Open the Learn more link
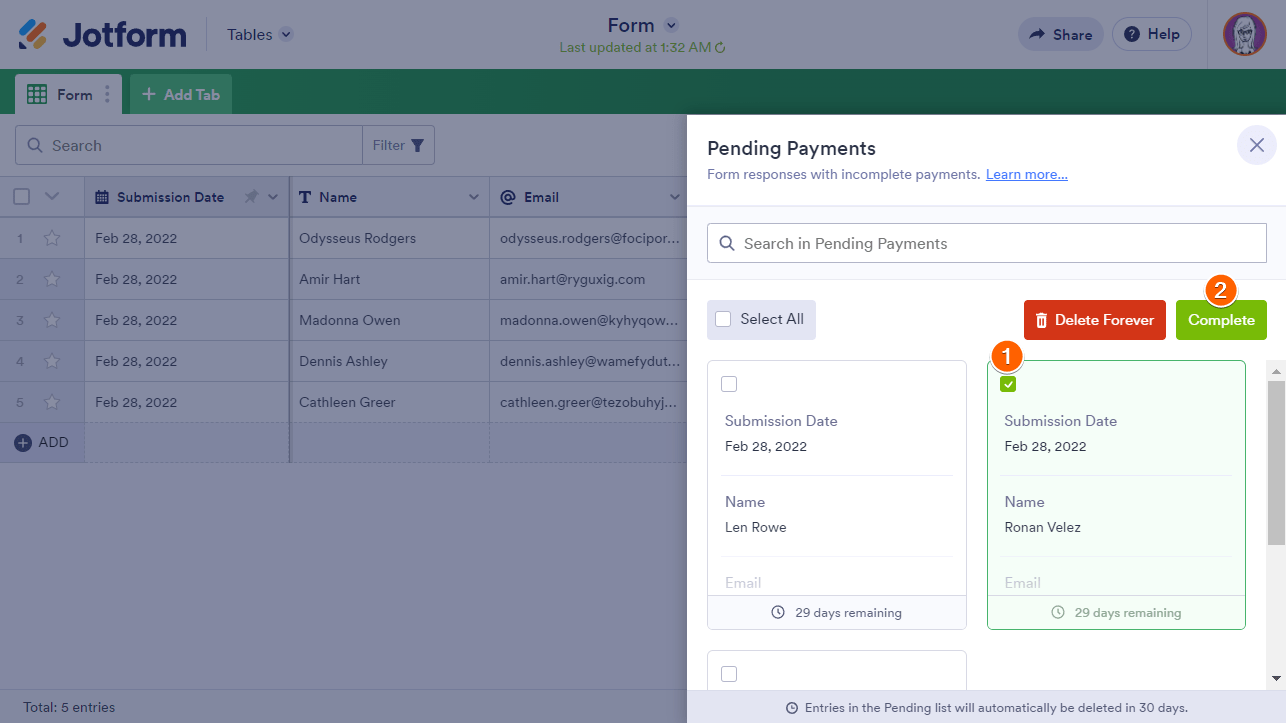This screenshot has height=723, width=1286. [1026, 175]
